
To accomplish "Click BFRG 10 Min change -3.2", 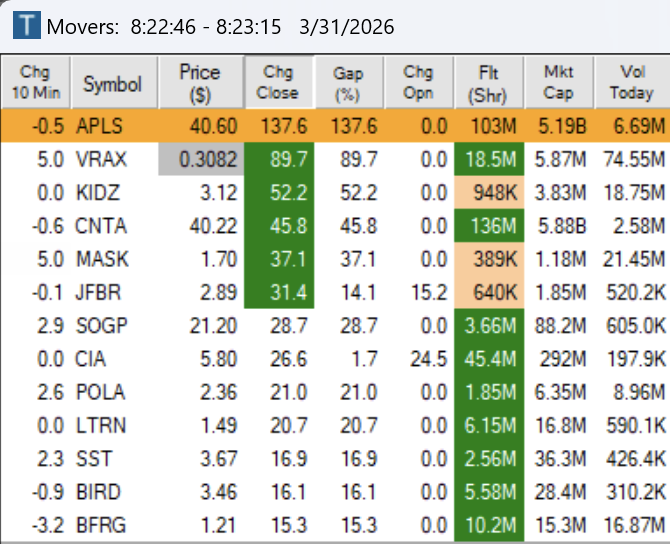I will pos(48,525).
